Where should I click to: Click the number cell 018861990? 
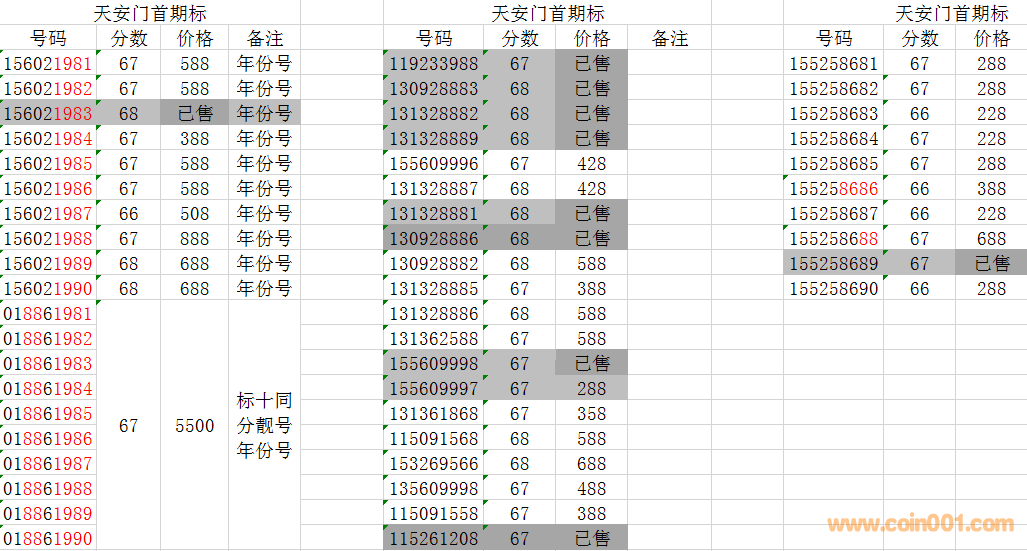(x=48, y=539)
